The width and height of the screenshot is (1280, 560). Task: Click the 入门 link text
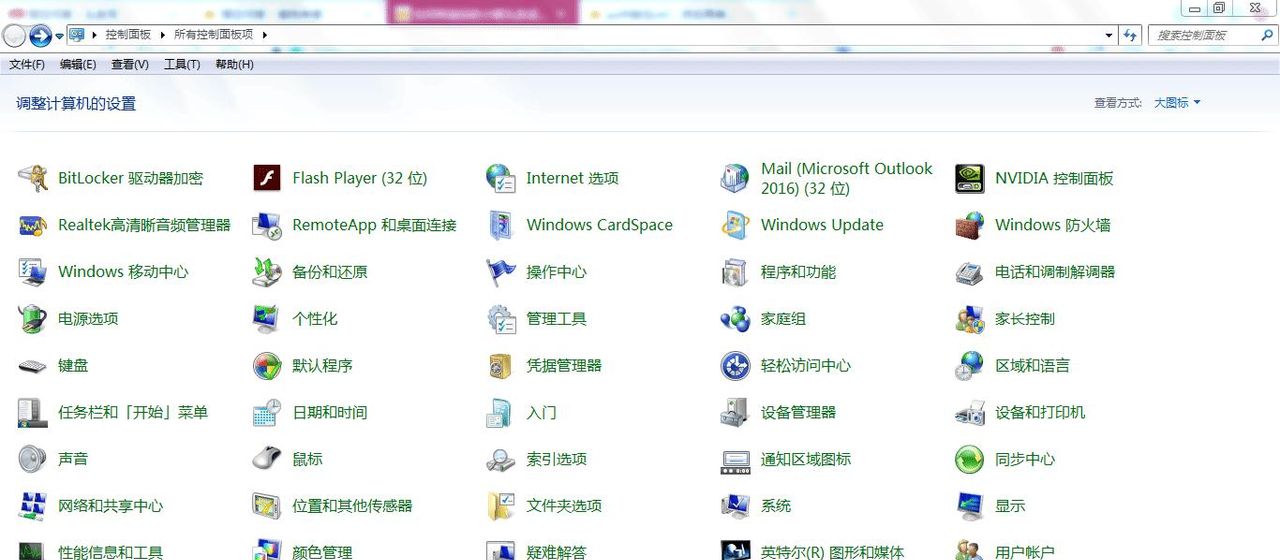(x=541, y=413)
